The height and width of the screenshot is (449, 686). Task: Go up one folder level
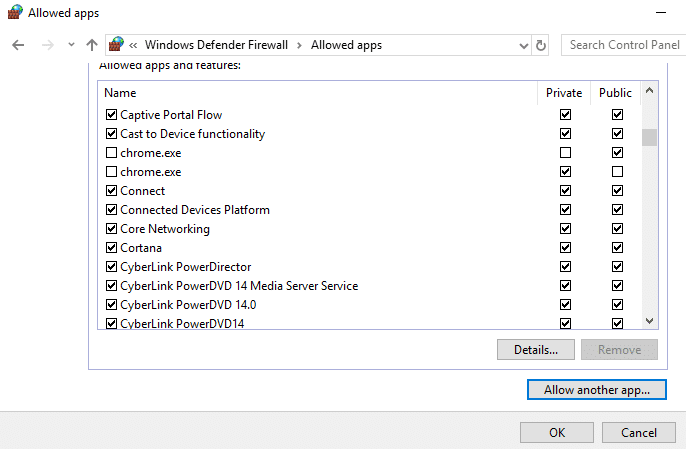pos(92,45)
